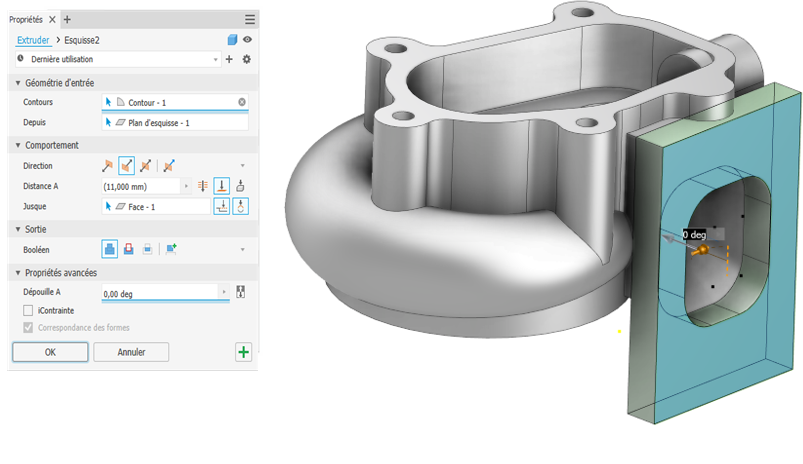Viewport: 803px width, 464px height.
Task: Cancel with the Annuler button
Action: (x=131, y=352)
